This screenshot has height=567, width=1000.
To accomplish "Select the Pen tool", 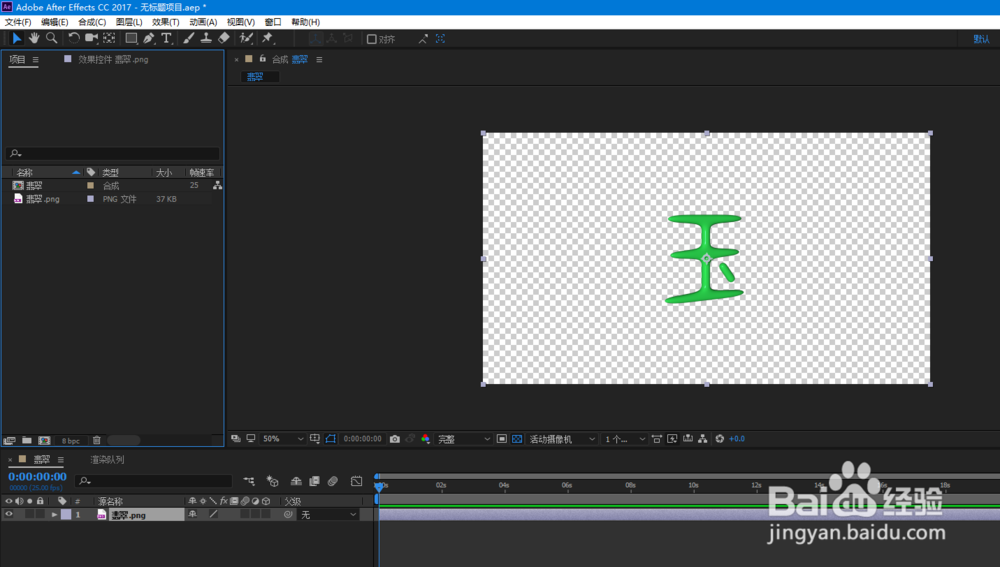I will pos(149,38).
